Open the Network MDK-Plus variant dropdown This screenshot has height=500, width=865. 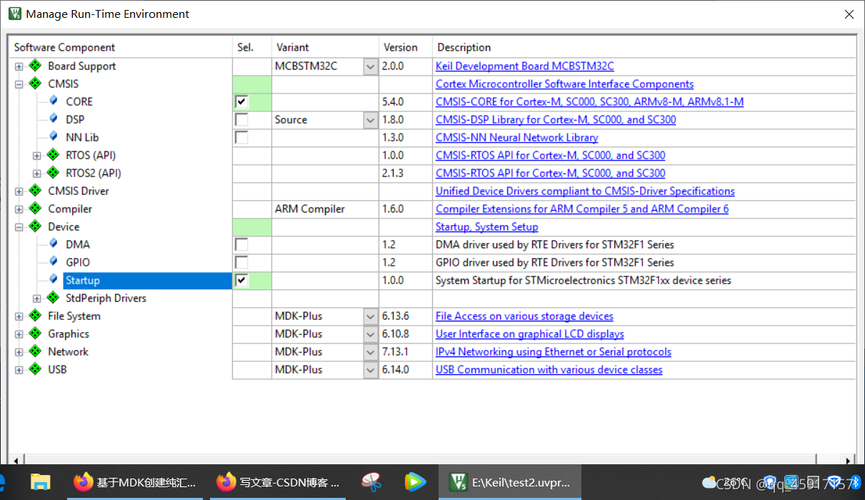[x=370, y=352]
